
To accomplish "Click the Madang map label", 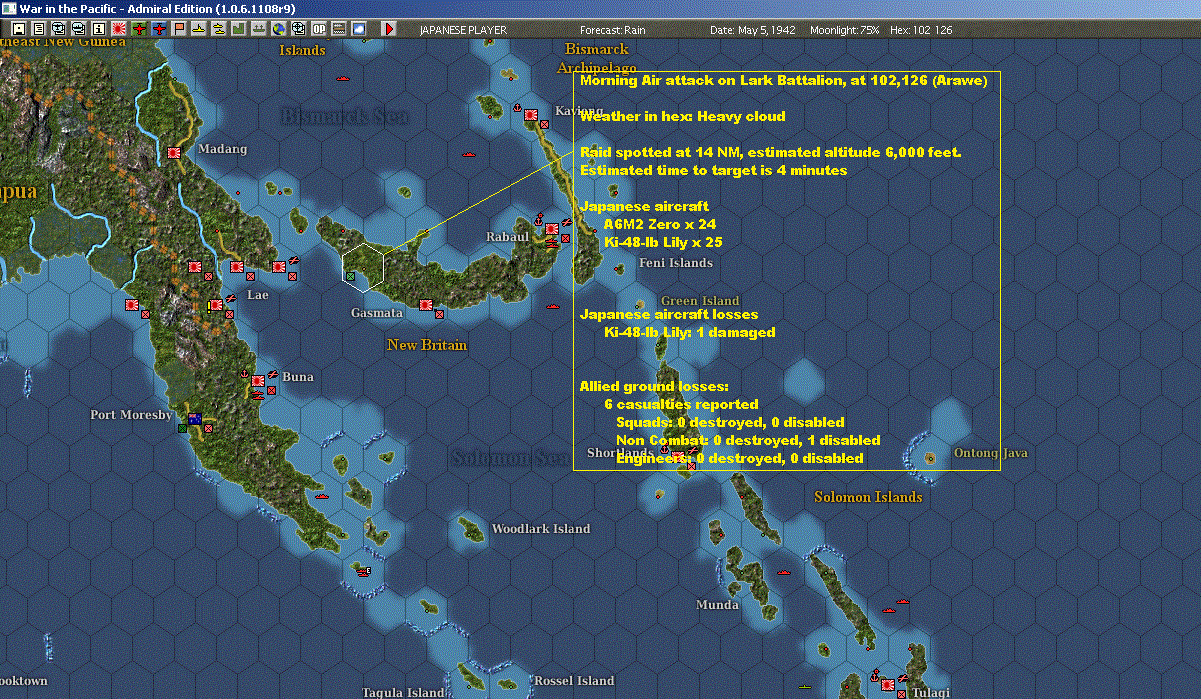I will pos(223,149).
